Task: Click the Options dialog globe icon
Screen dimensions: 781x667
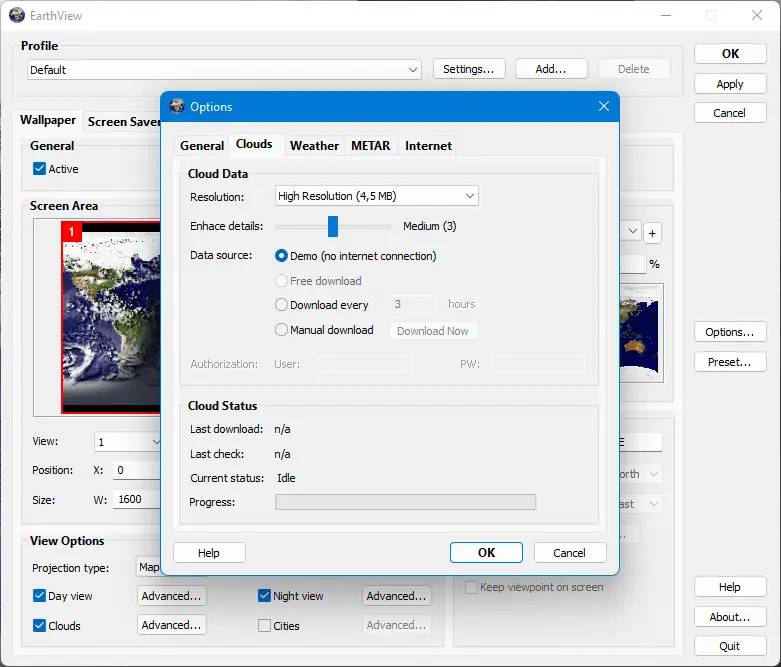Action: point(177,106)
